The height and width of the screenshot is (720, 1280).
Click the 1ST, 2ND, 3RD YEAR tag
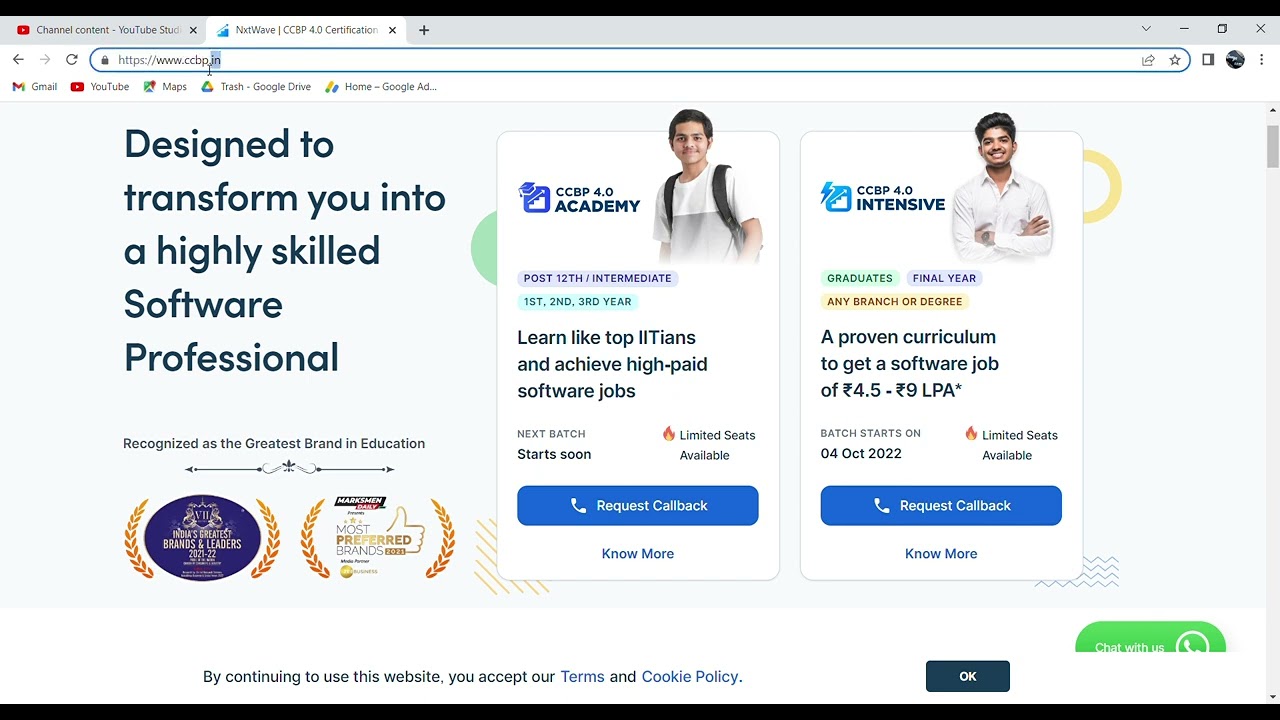coord(578,302)
